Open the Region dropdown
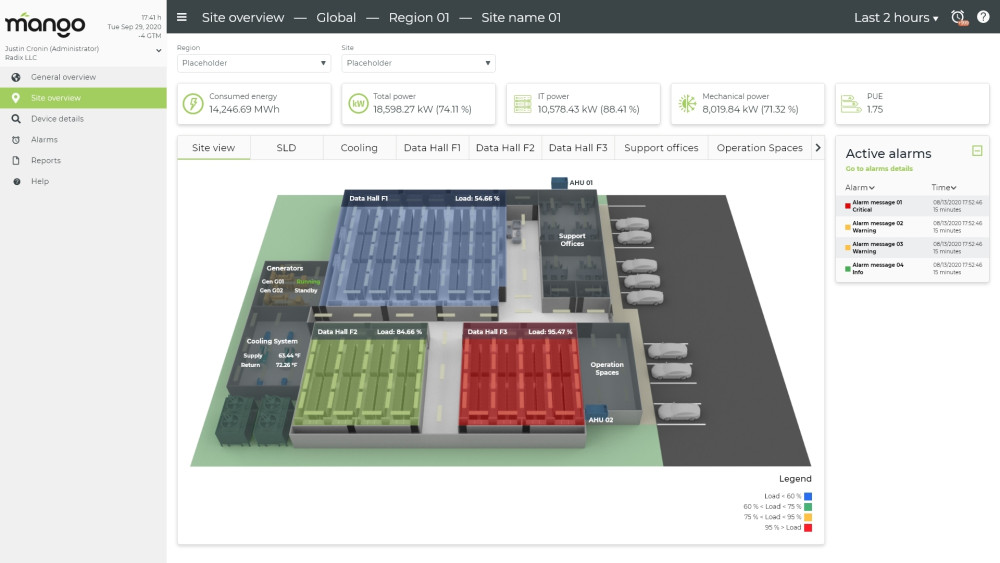Image resolution: width=1000 pixels, height=563 pixels. pos(253,63)
